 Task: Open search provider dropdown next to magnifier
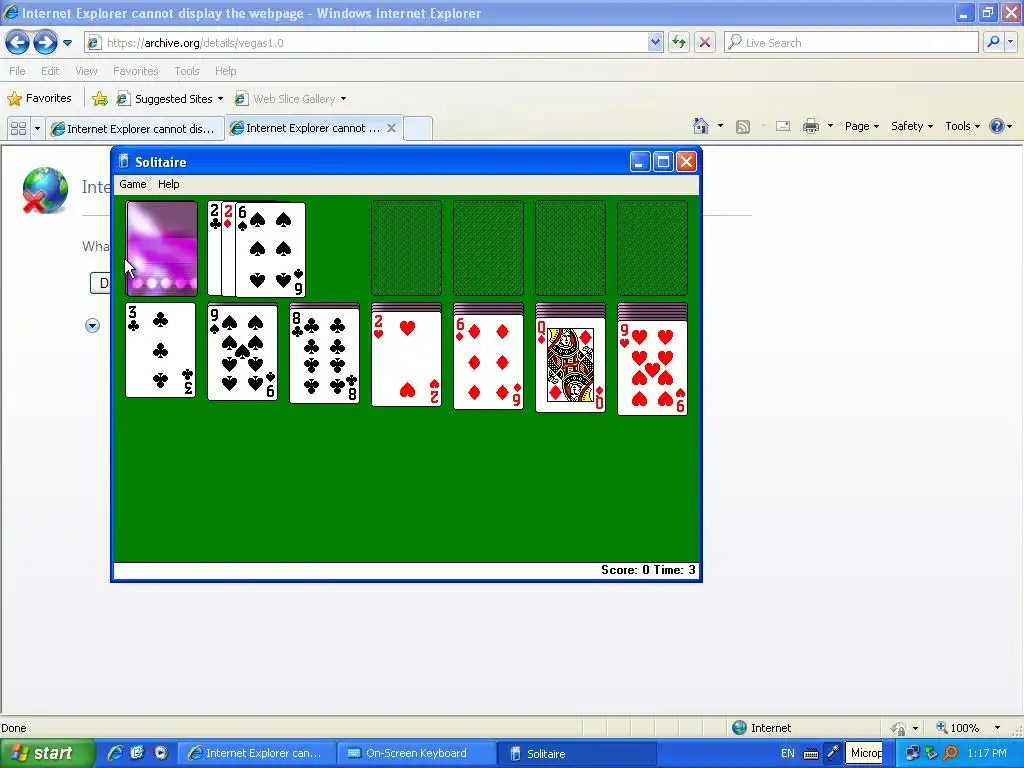(1011, 42)
